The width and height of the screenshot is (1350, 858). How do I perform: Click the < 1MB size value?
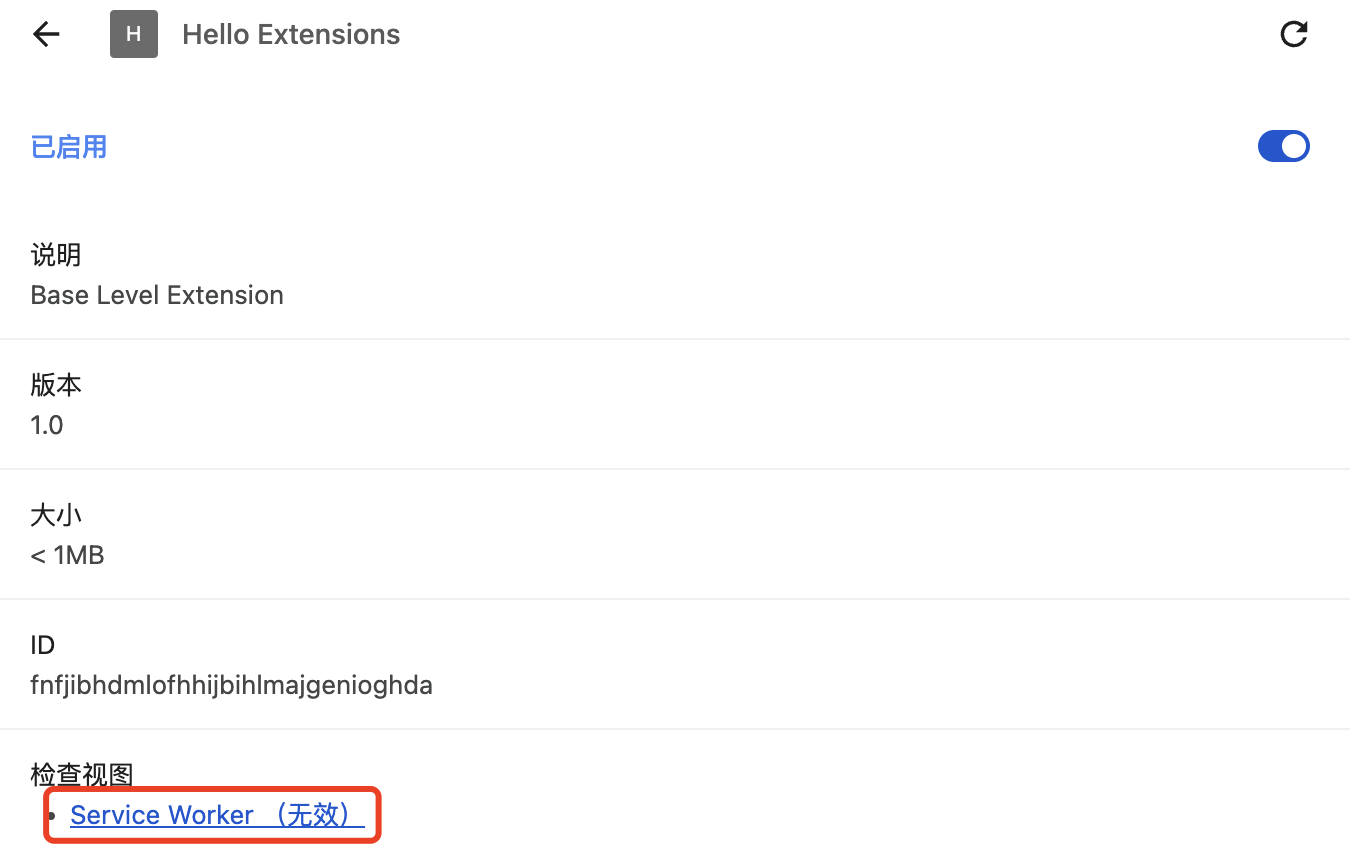pos(68,555)
